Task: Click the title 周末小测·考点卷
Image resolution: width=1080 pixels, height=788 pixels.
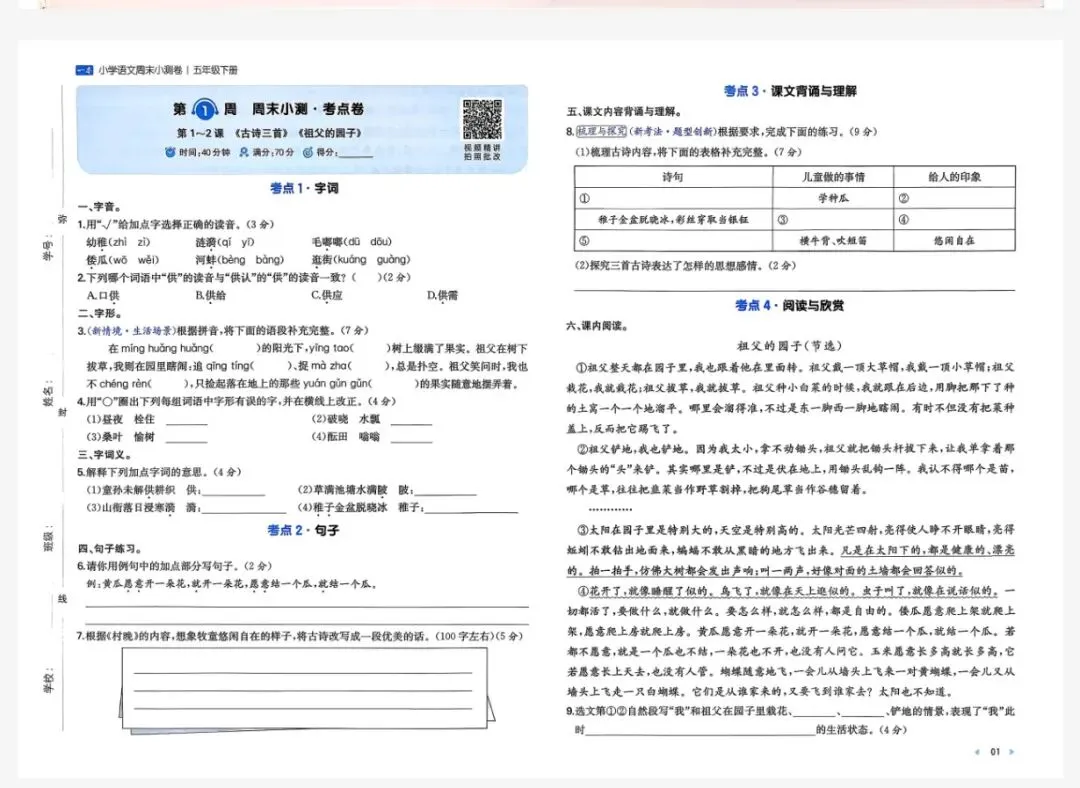Action: coord(307,109)
